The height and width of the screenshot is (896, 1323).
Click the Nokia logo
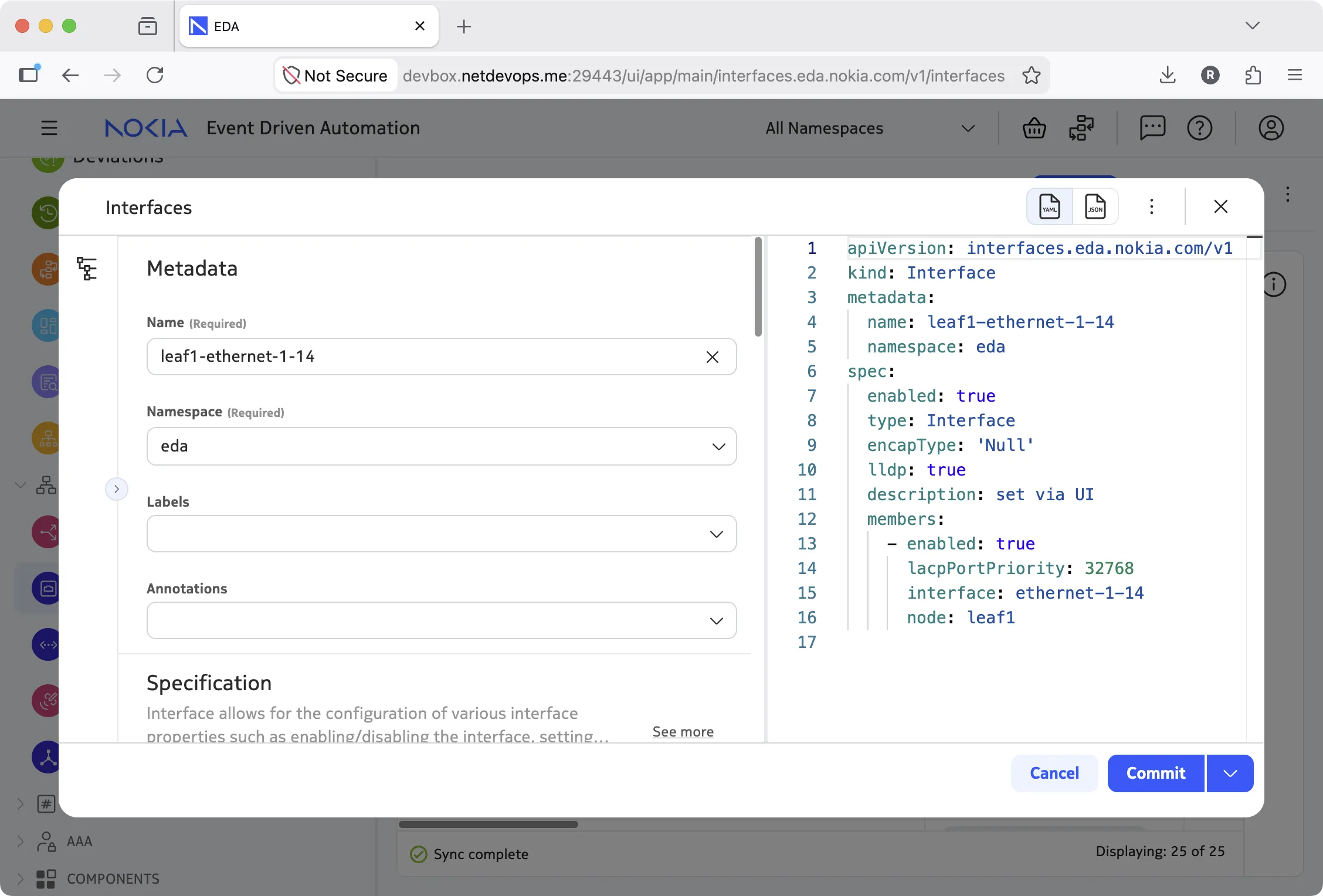click(146, 128)
